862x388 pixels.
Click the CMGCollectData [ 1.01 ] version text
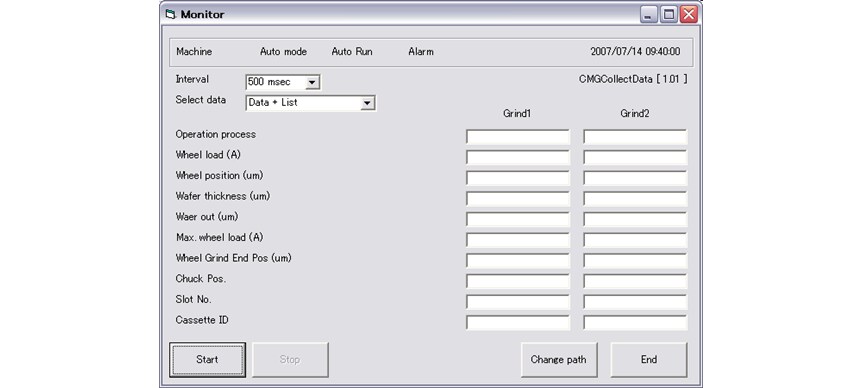pyautogui.click(x=633, y=79)
